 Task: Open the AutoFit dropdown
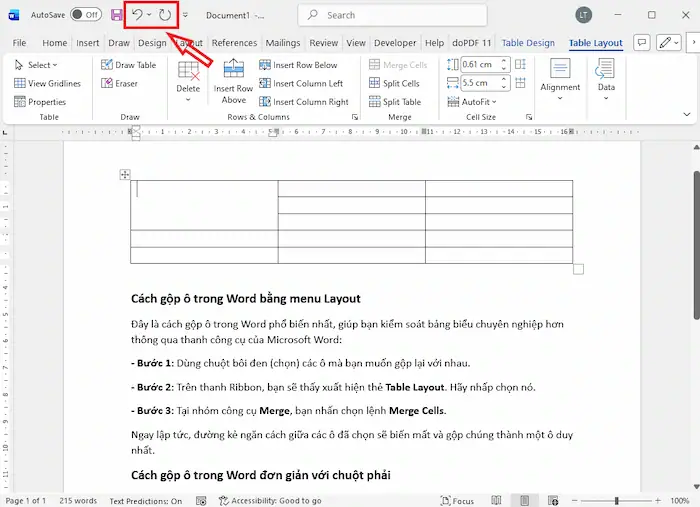[472, 102]
